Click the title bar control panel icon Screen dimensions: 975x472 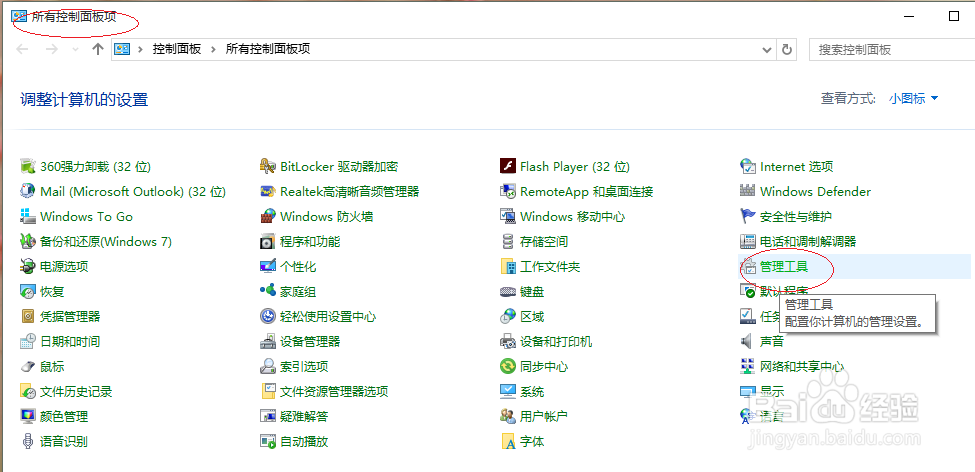coord(19,16)
